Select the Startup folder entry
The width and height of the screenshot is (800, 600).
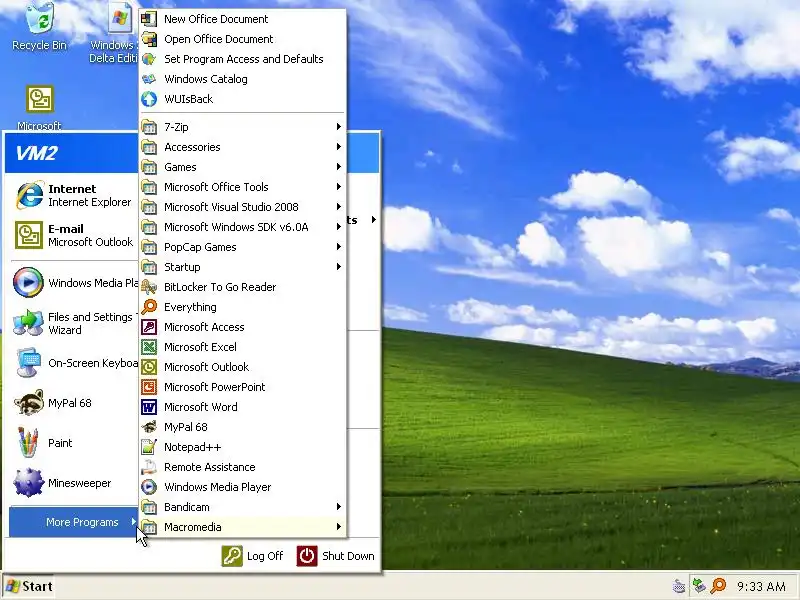pos(242,267)
